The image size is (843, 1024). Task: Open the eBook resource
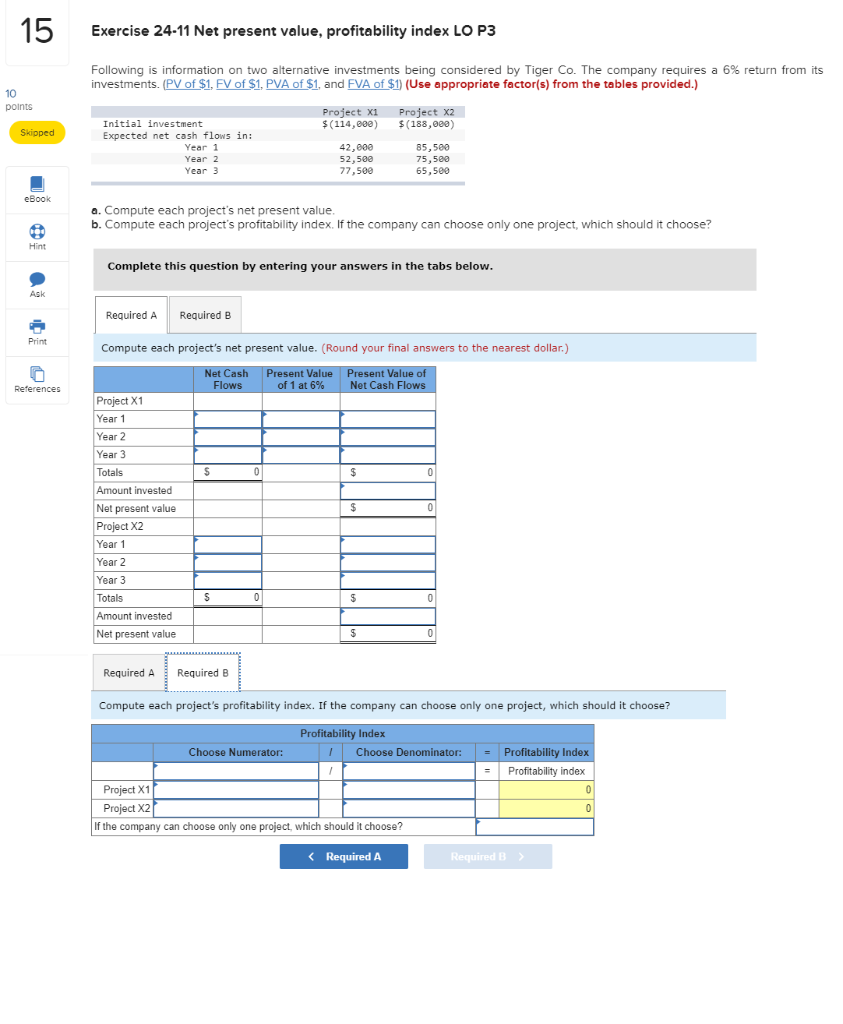[x=37, y=185]
